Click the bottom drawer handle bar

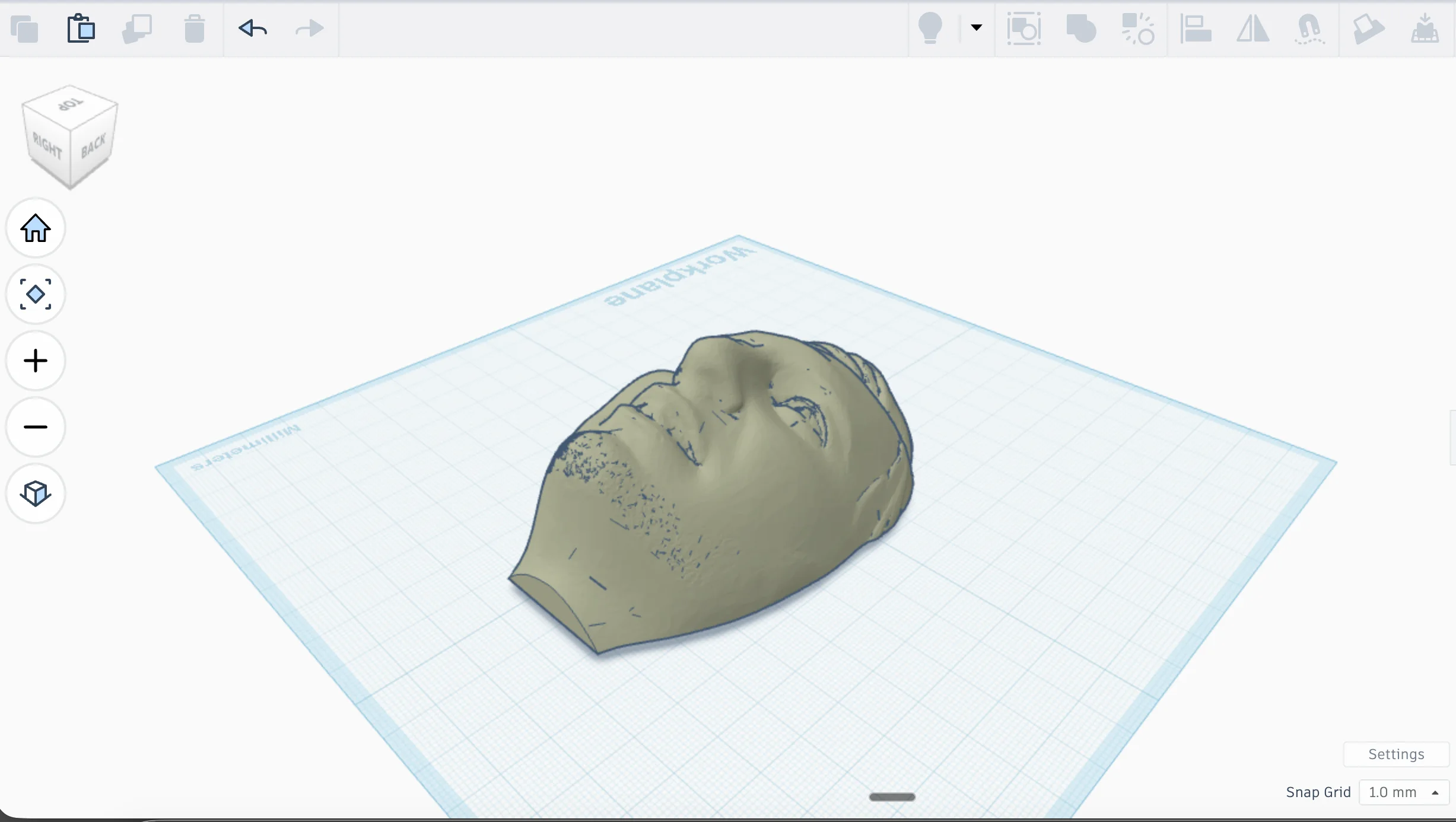892,797
